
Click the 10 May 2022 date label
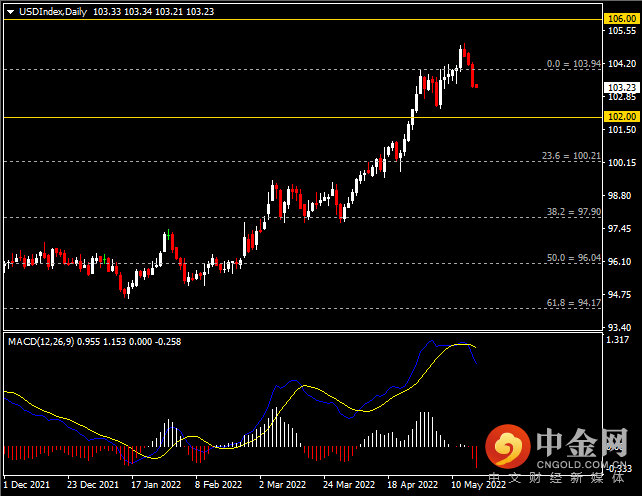point(478,485)
